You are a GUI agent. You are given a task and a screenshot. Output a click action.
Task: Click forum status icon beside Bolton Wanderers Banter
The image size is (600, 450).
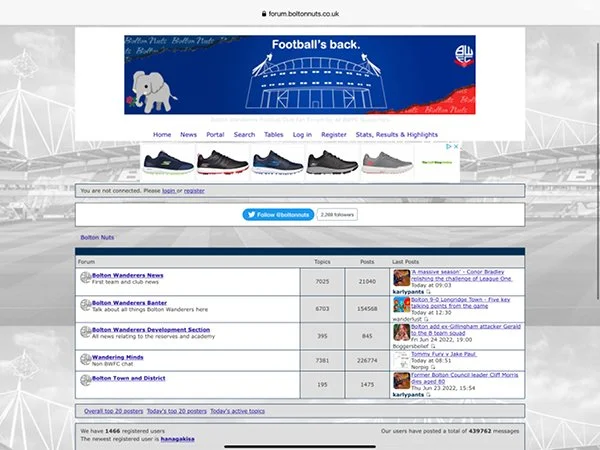[85, 305]
